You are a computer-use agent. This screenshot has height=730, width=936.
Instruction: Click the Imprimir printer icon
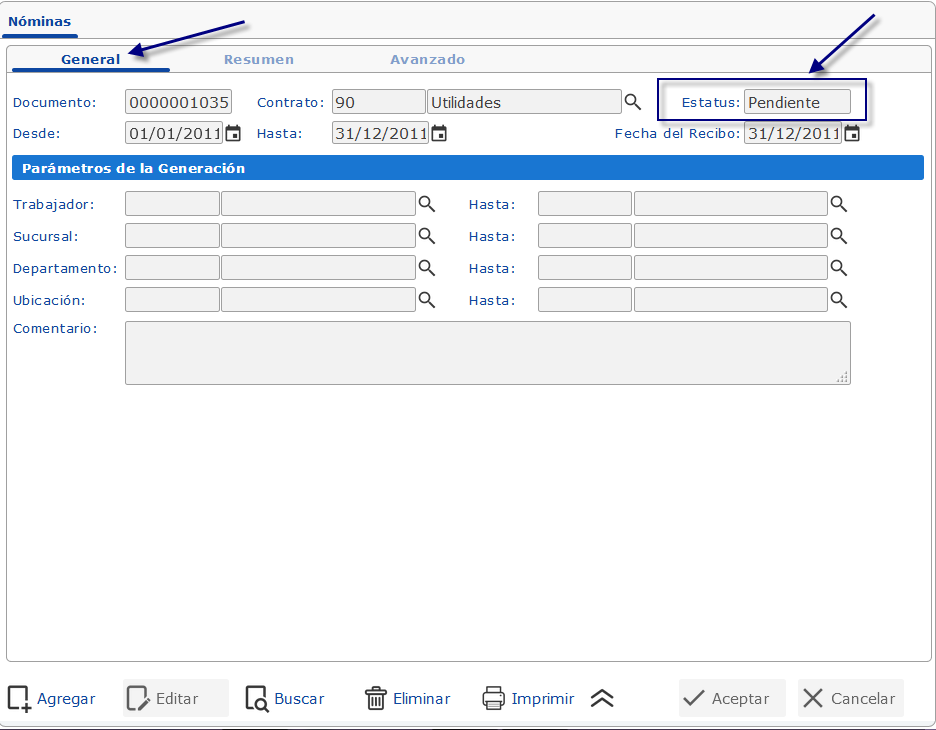tap(494, 698)
